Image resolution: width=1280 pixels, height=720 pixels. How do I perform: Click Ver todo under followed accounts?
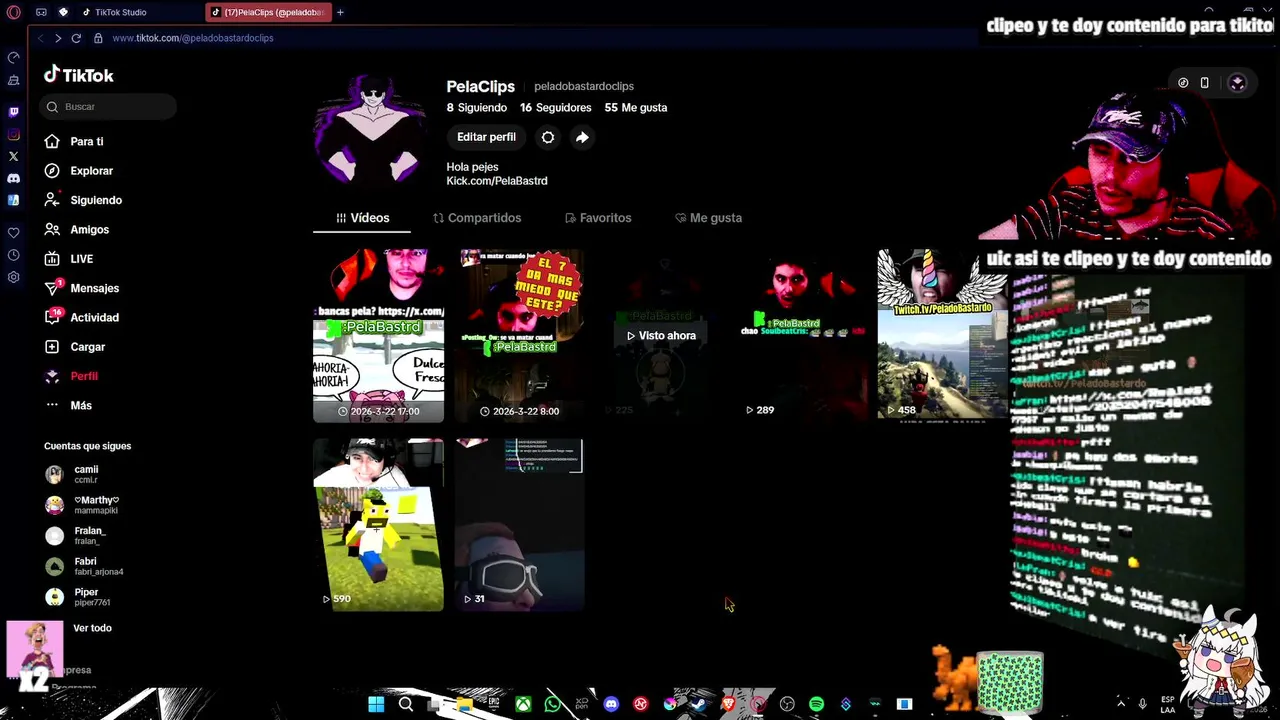[x=92, y=628]
